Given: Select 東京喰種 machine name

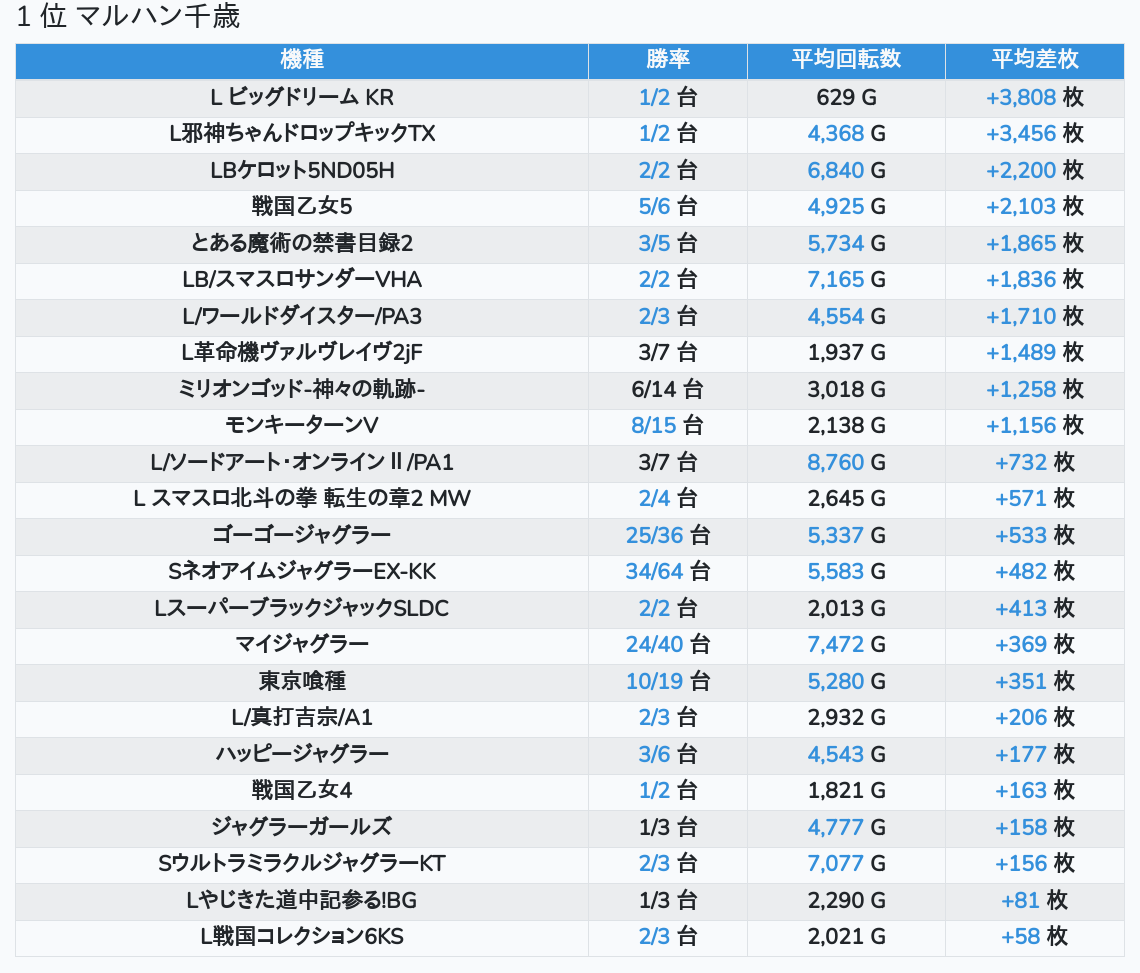Looking at the screenshot, I should (302, 681).
